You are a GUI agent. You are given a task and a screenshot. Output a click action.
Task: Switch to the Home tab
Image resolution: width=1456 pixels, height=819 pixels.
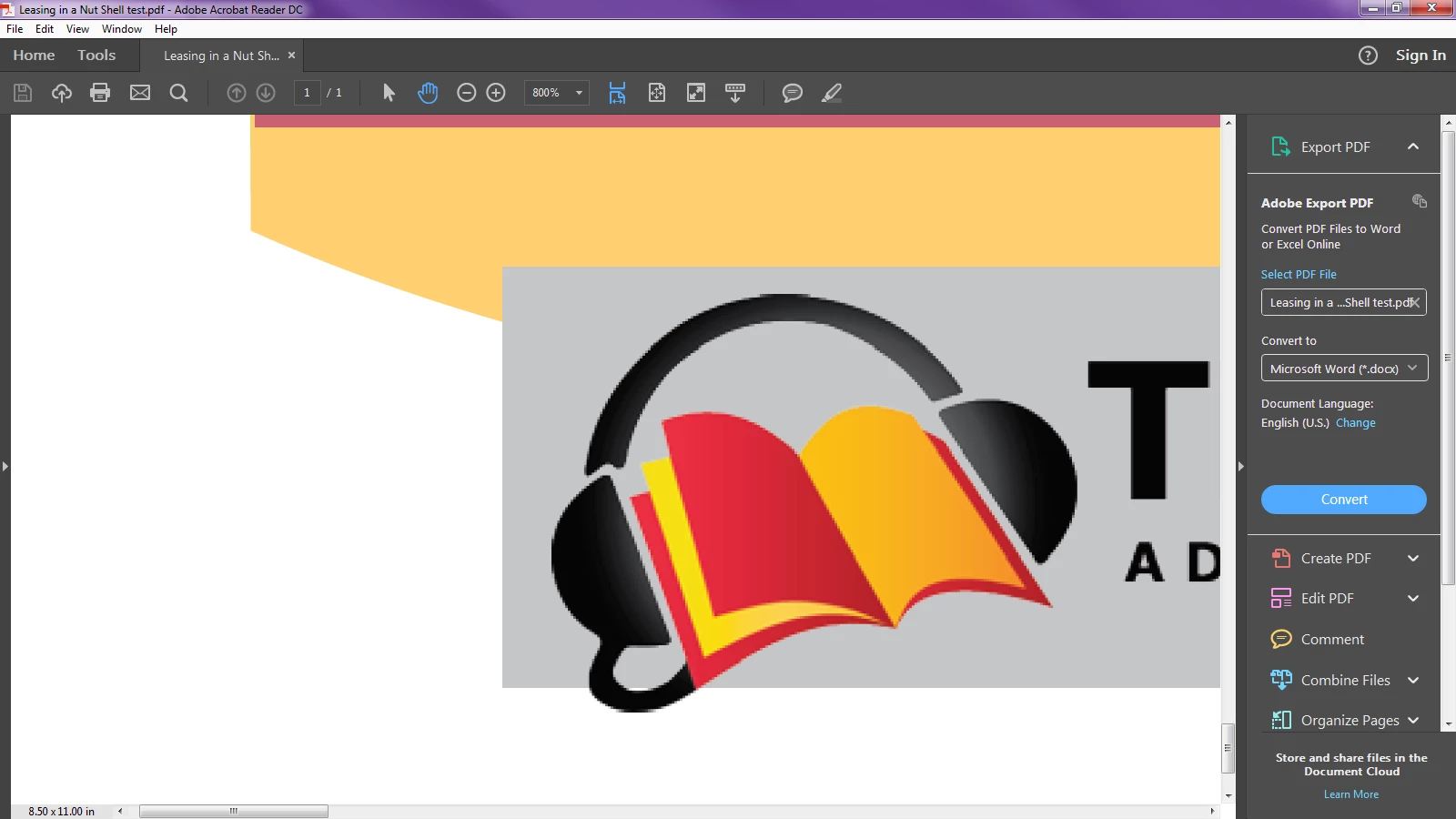click(34, 56)
